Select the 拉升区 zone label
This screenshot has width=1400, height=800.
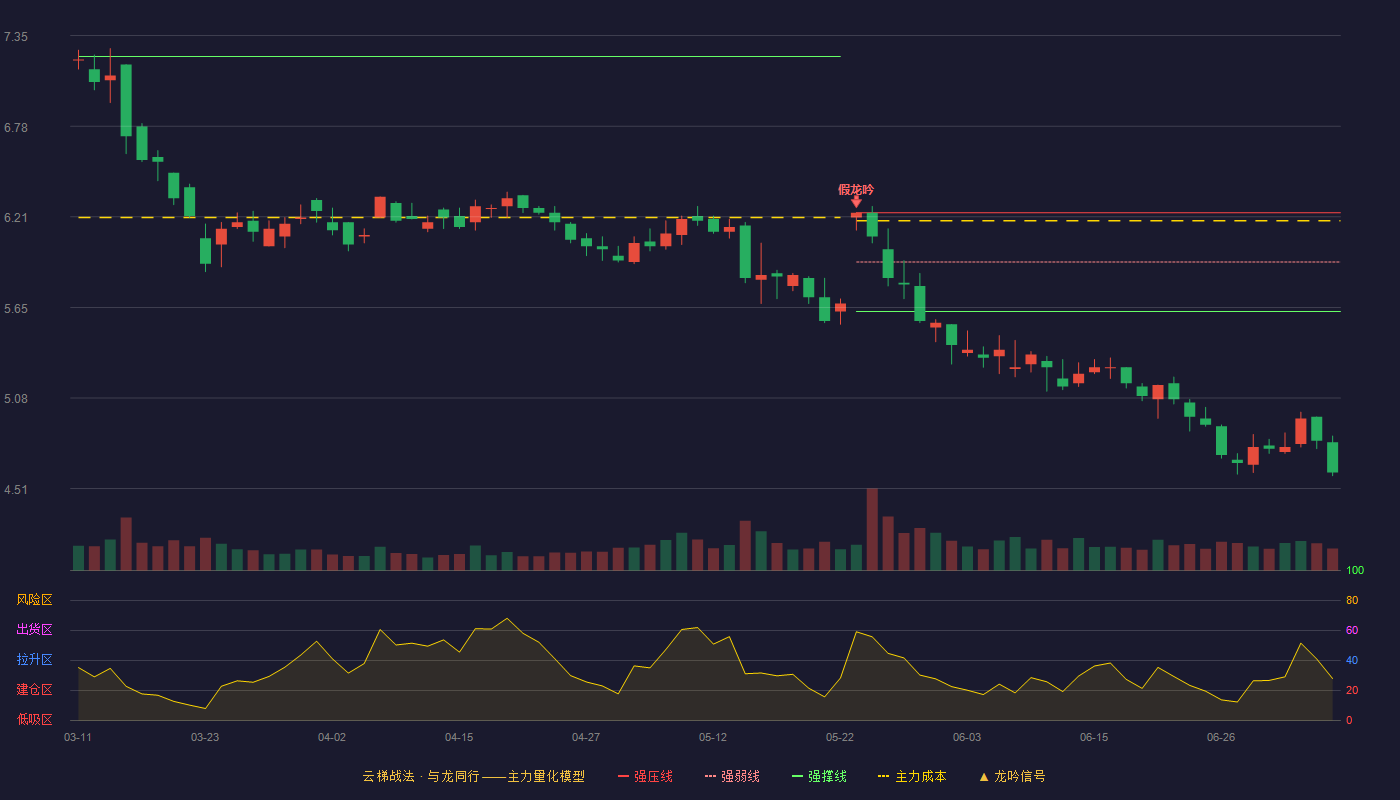point(34,660)
